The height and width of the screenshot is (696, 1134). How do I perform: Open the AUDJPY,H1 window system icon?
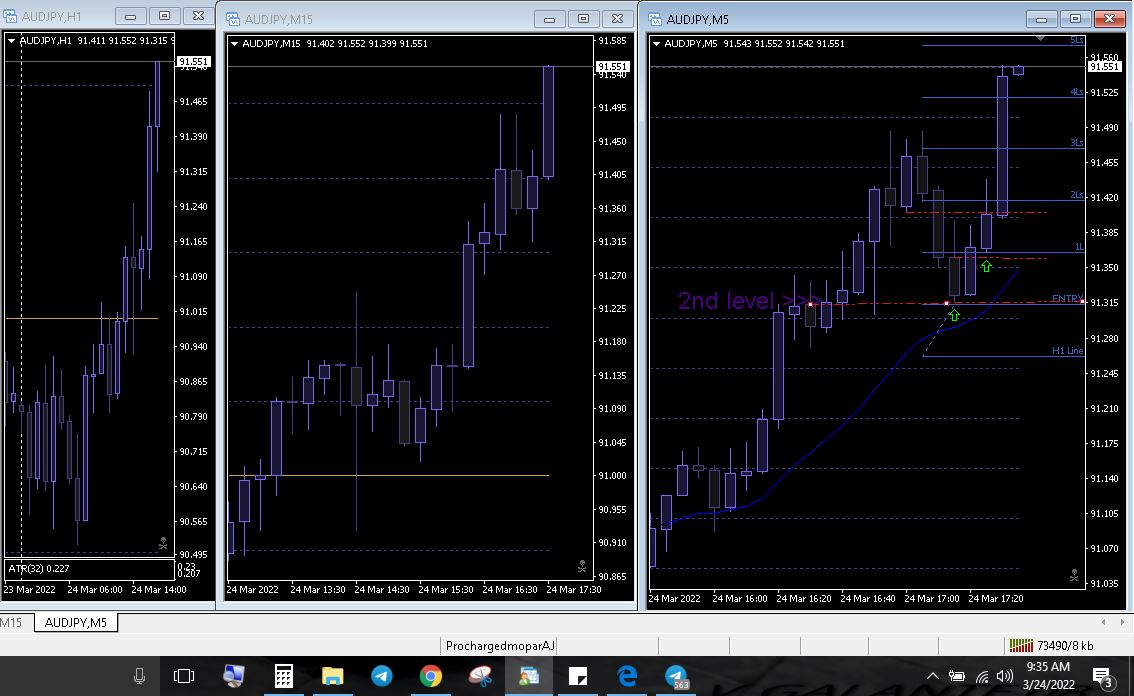pyautogui.click(x=10, y=15)
